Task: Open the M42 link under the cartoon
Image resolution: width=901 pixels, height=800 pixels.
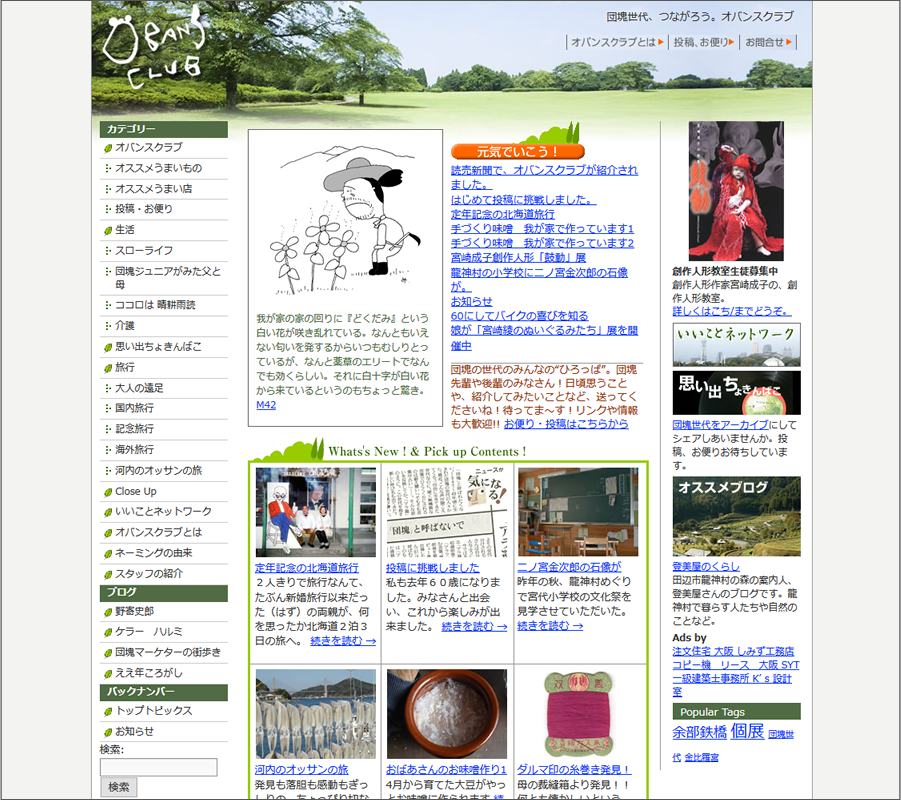Action: (x=266, y=405)
